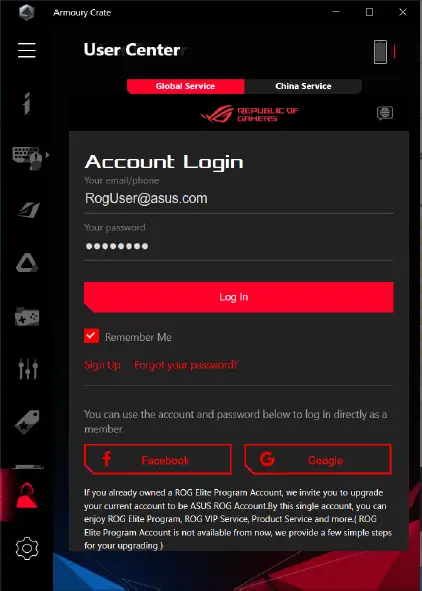Open the Settings gear in the sidebar
Viewport: 422px width, 591px height.
coord(27,548)
